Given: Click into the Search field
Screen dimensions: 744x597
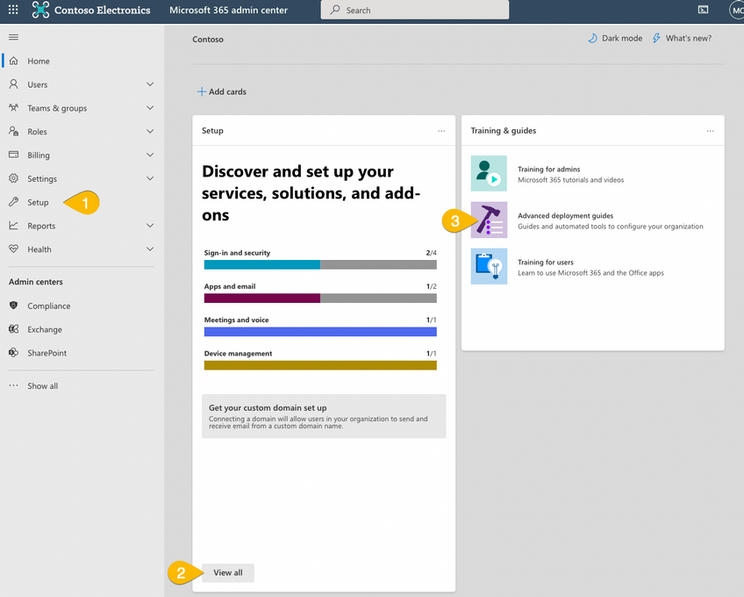Looking at the screenshot, I should pos(415,9).
